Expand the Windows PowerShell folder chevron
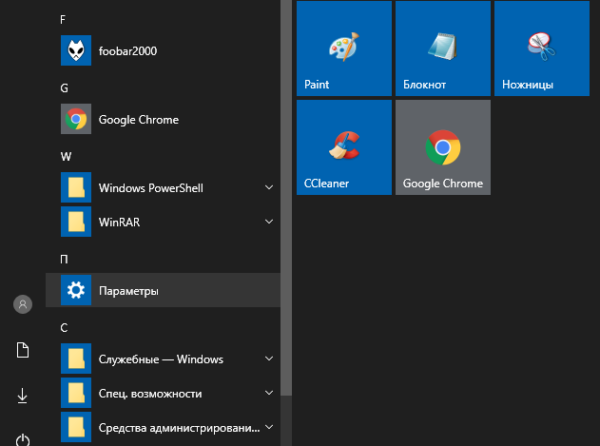 point(269,187)
